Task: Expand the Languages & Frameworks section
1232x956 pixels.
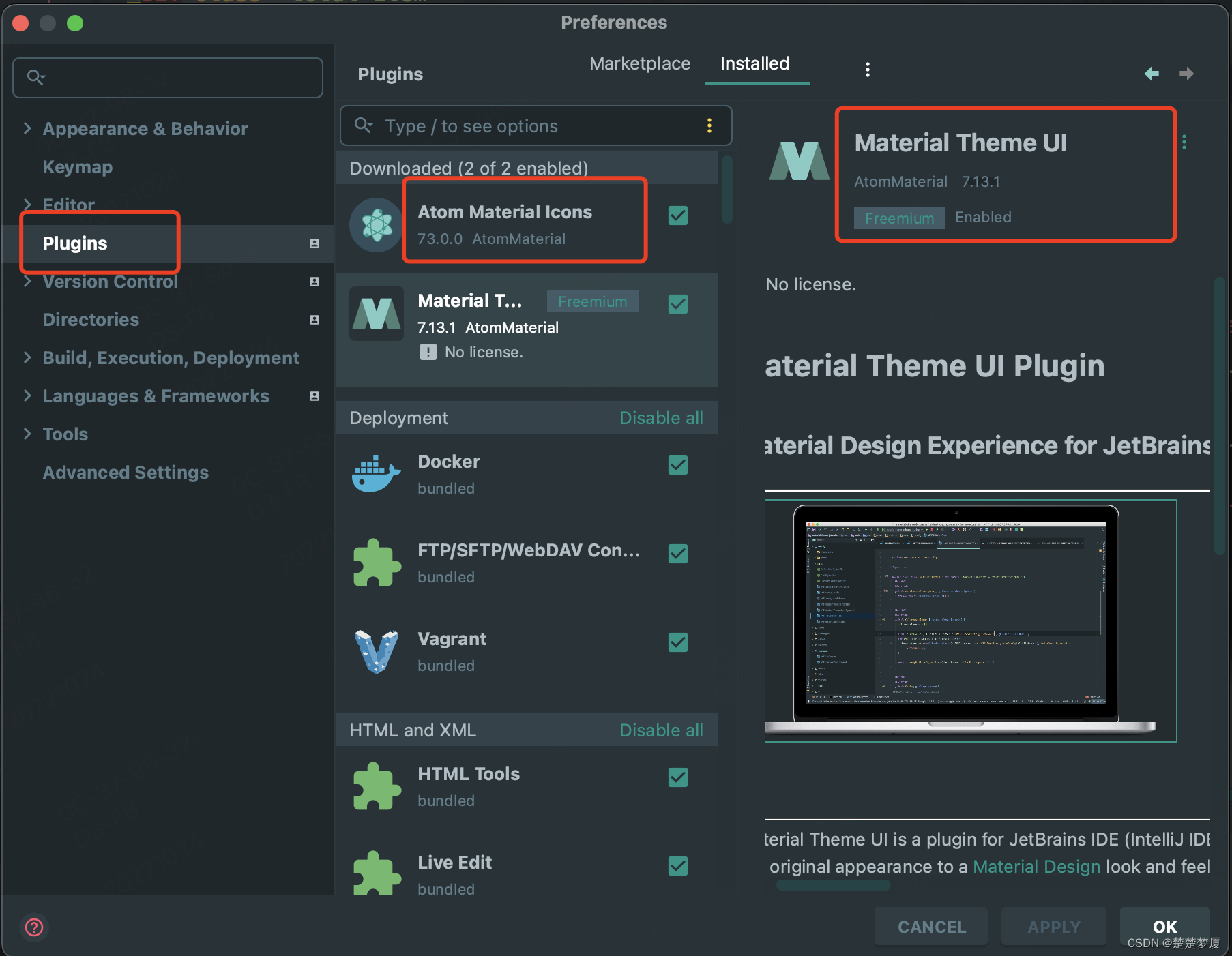Action: click(27, 395)
